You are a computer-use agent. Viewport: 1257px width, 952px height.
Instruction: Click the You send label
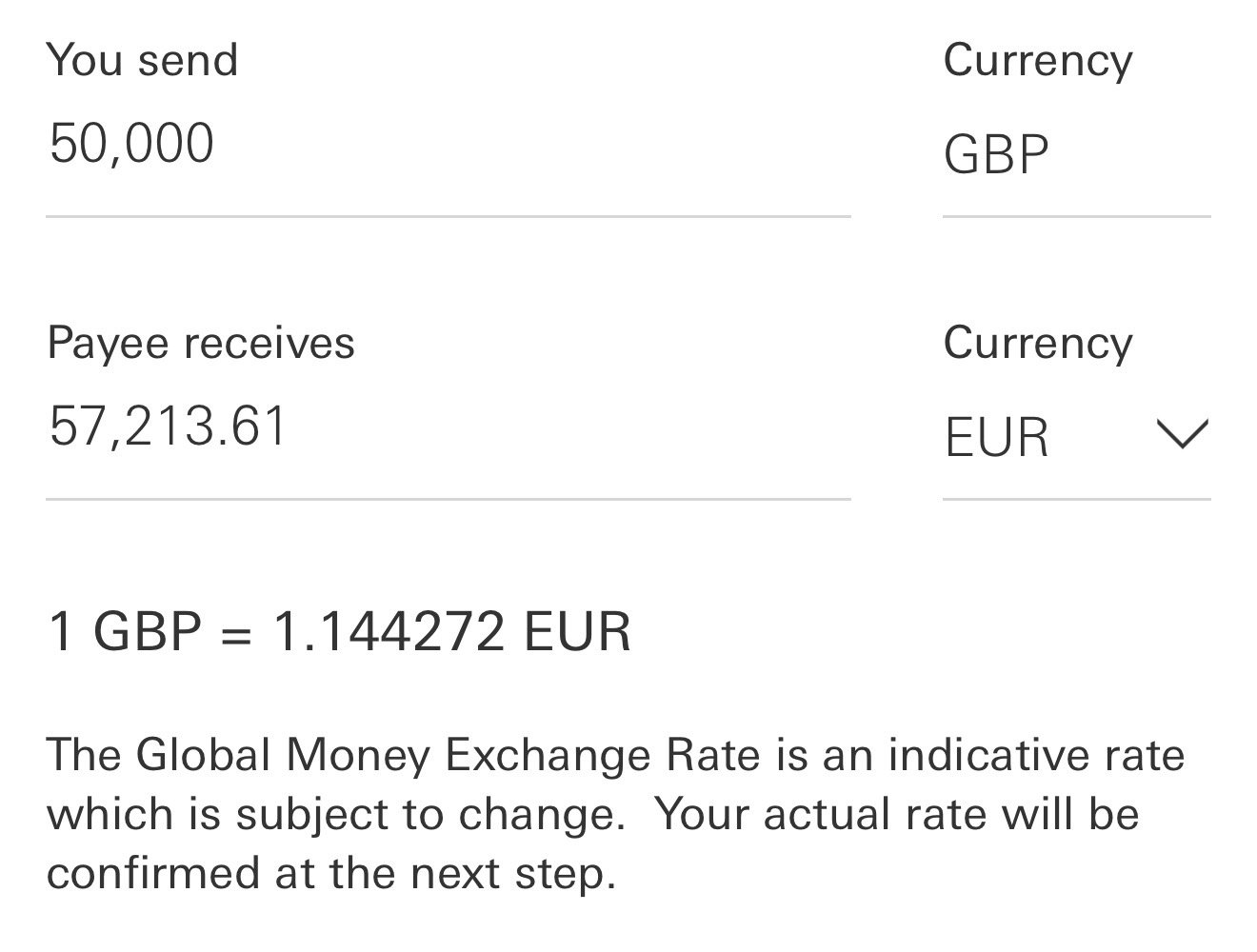[x=142, y=60]
